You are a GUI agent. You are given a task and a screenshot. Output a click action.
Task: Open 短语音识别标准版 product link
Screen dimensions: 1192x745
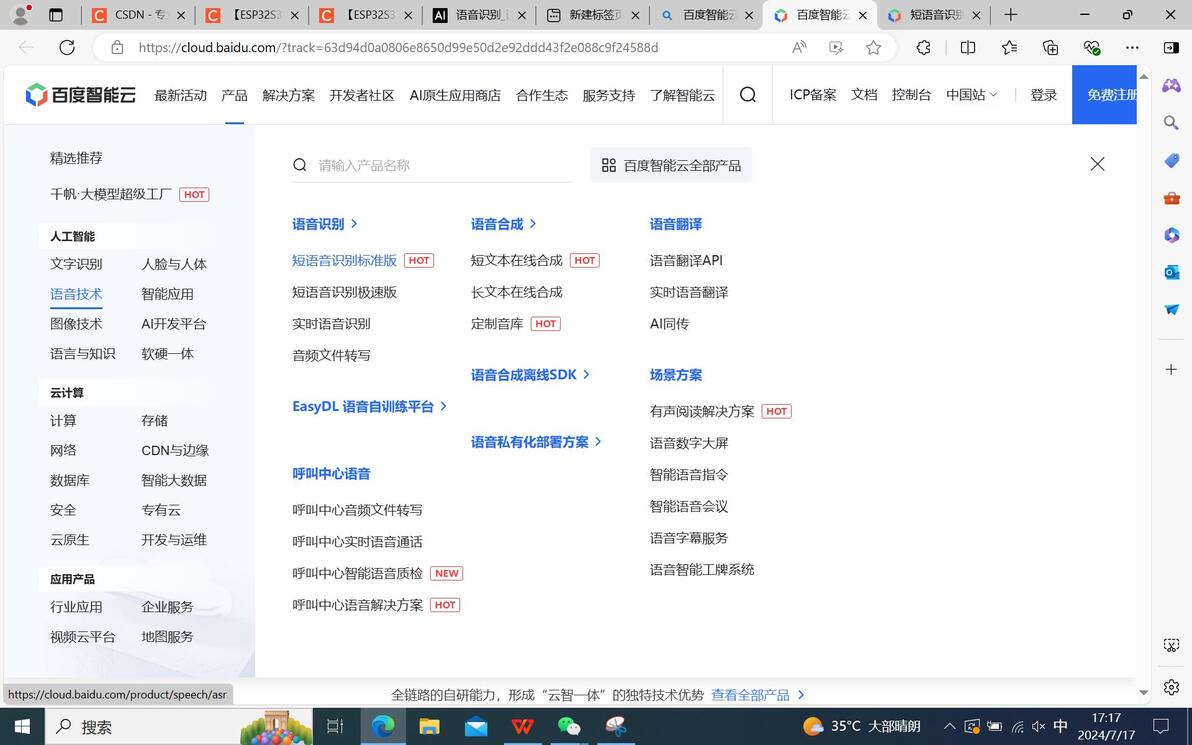[x=344, y=260]
